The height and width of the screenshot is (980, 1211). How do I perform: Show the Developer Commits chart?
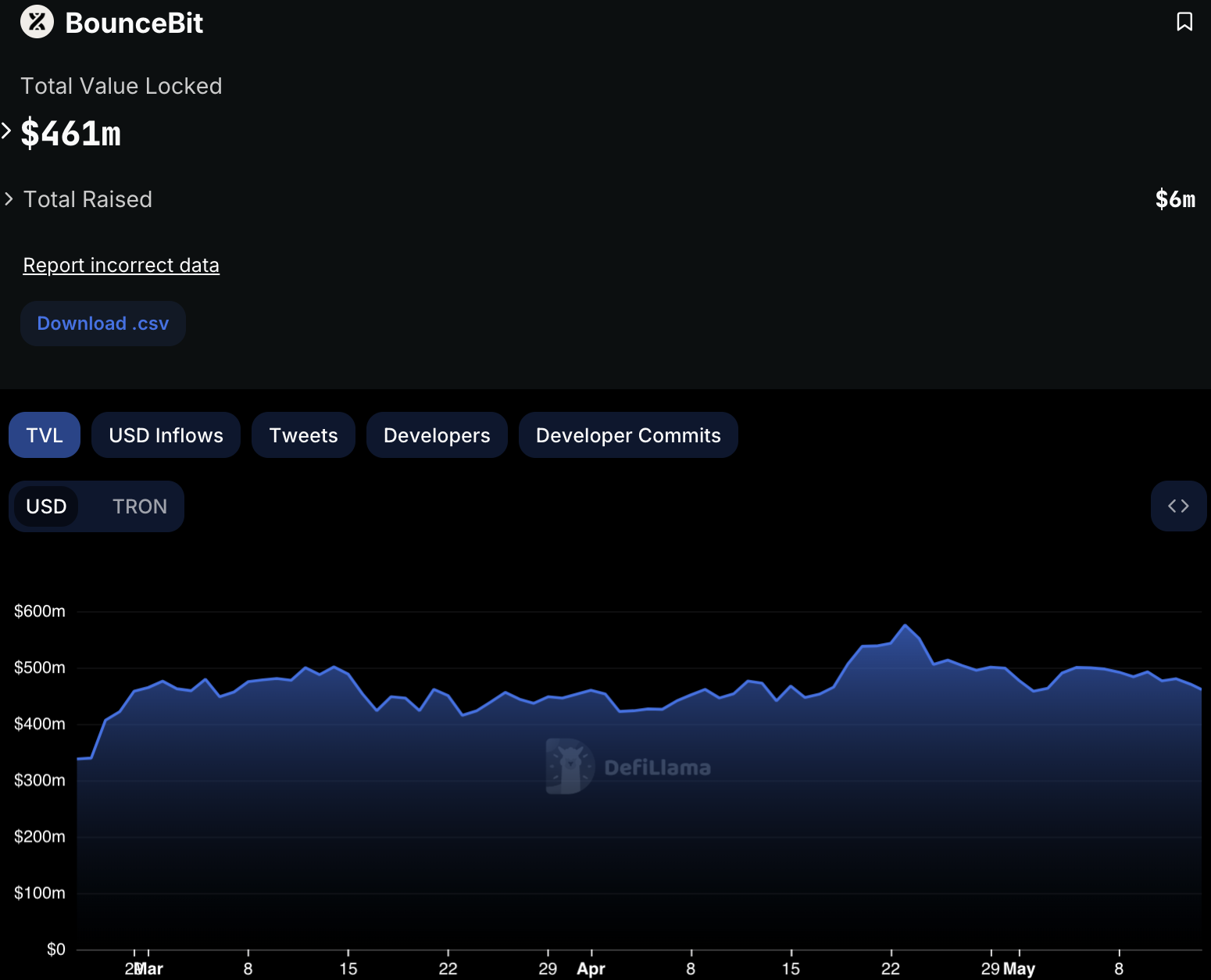(628, 435)
